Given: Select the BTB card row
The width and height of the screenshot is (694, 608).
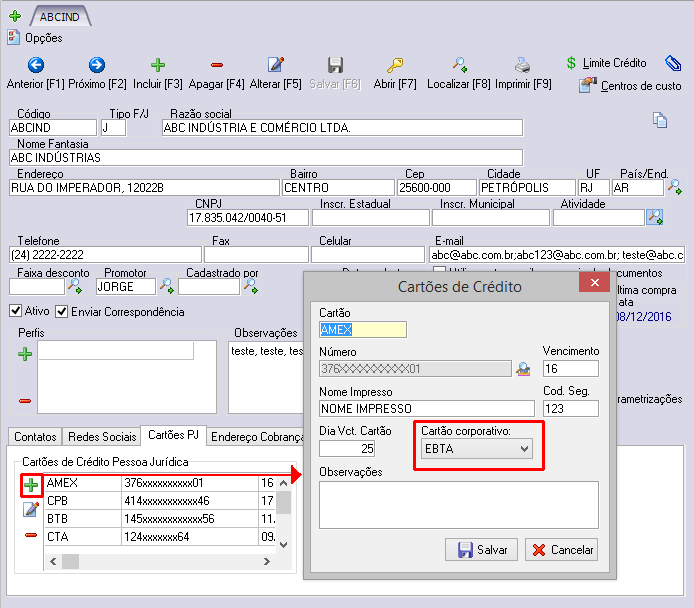Looking at the screenshot, I should (160, 518).
